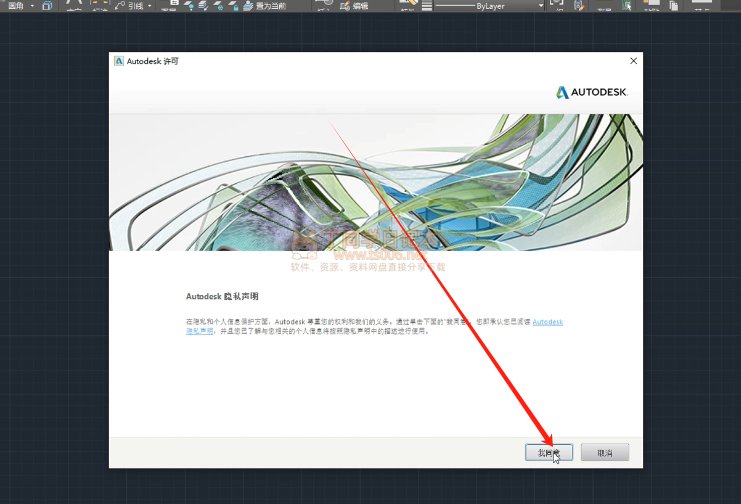Click the select-with-cursor icon in ribbon
Image resolution: width=741 pixels, height=504 pixels.
coord(627,6)
